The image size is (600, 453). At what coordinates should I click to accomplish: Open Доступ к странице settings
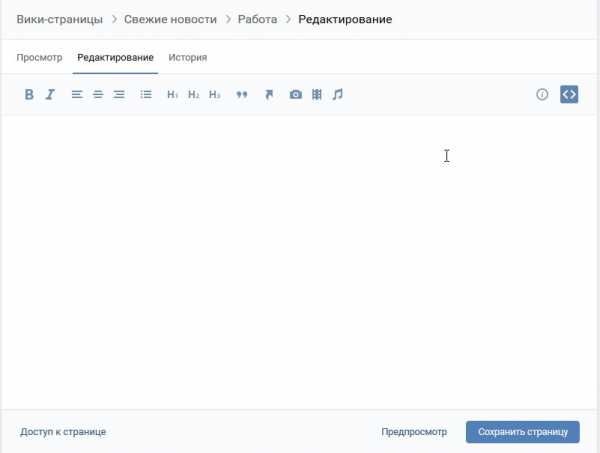pyautogui.click(x=63, y=432)
